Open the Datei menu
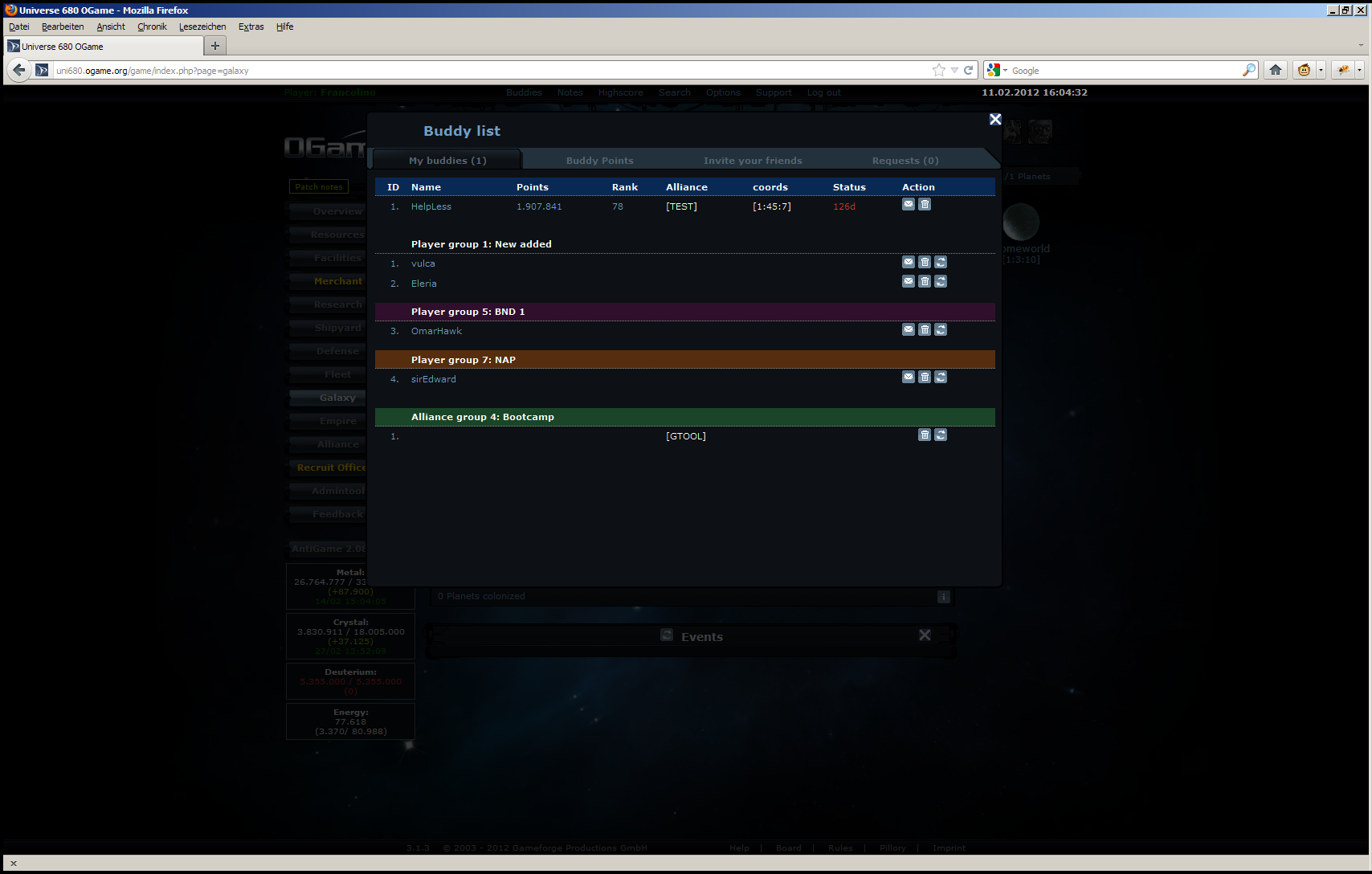Image resolution: width=1372 pixels, height=874 pixels. (x=19, y=27)
